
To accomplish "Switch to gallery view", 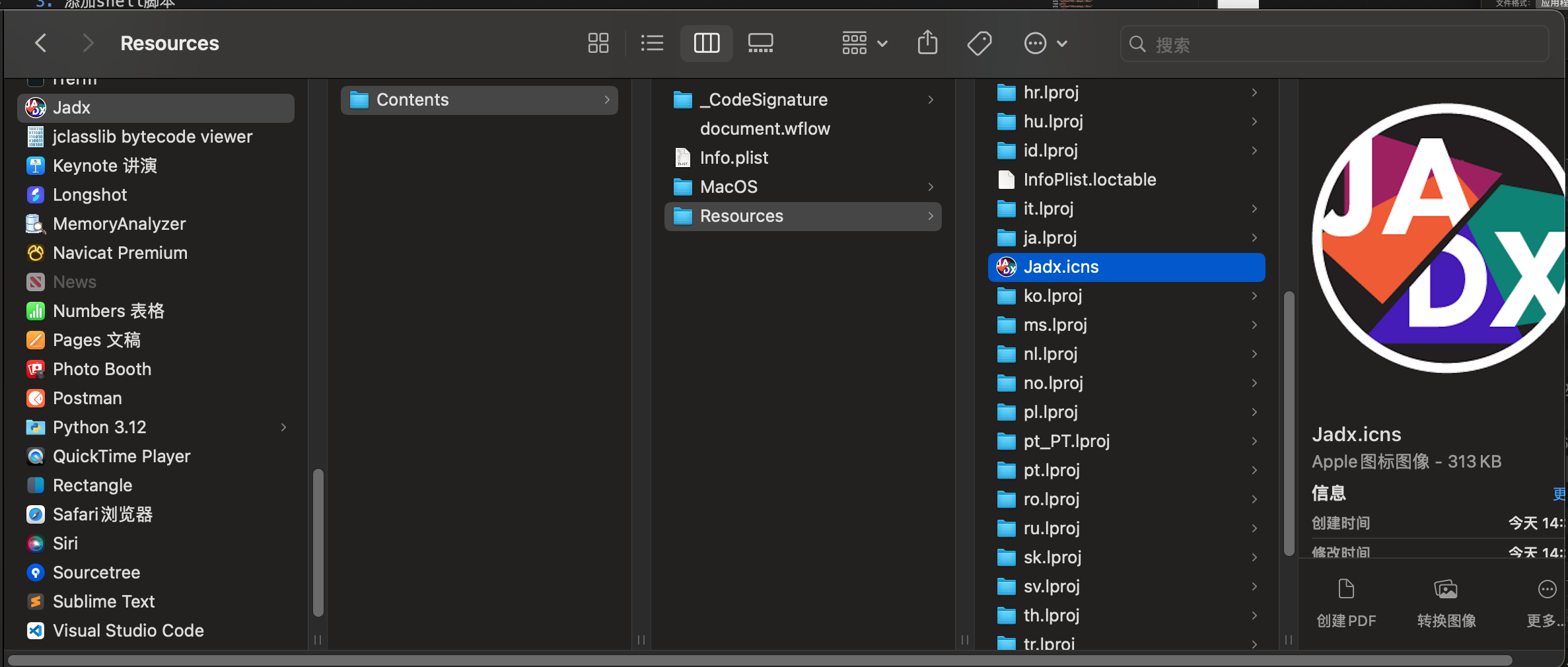I will [760, 44].
